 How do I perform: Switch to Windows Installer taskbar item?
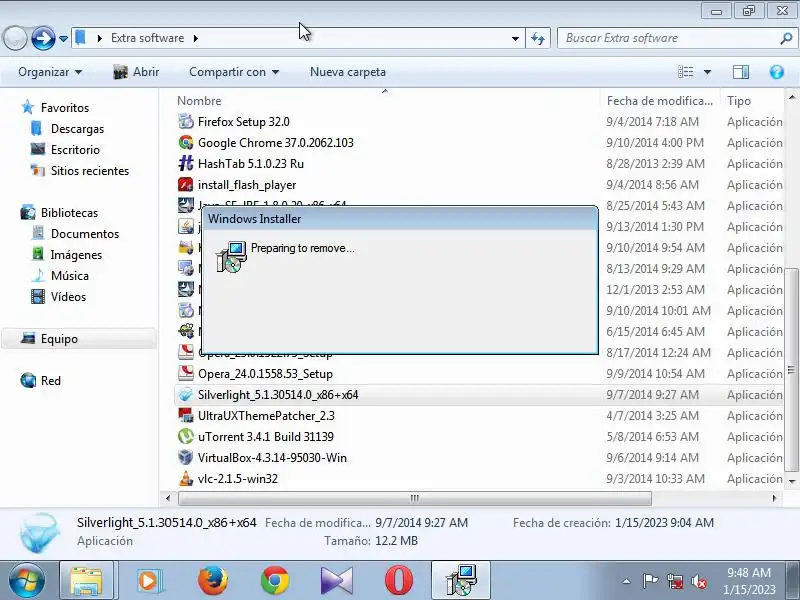pyautogui.click(x=461, y=581)
